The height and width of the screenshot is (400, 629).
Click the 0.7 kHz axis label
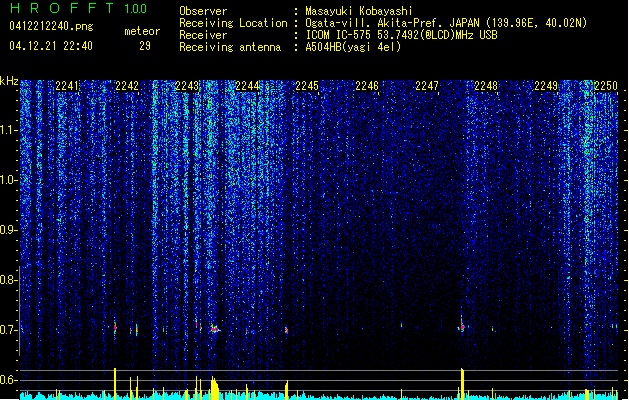click(9, 330)
